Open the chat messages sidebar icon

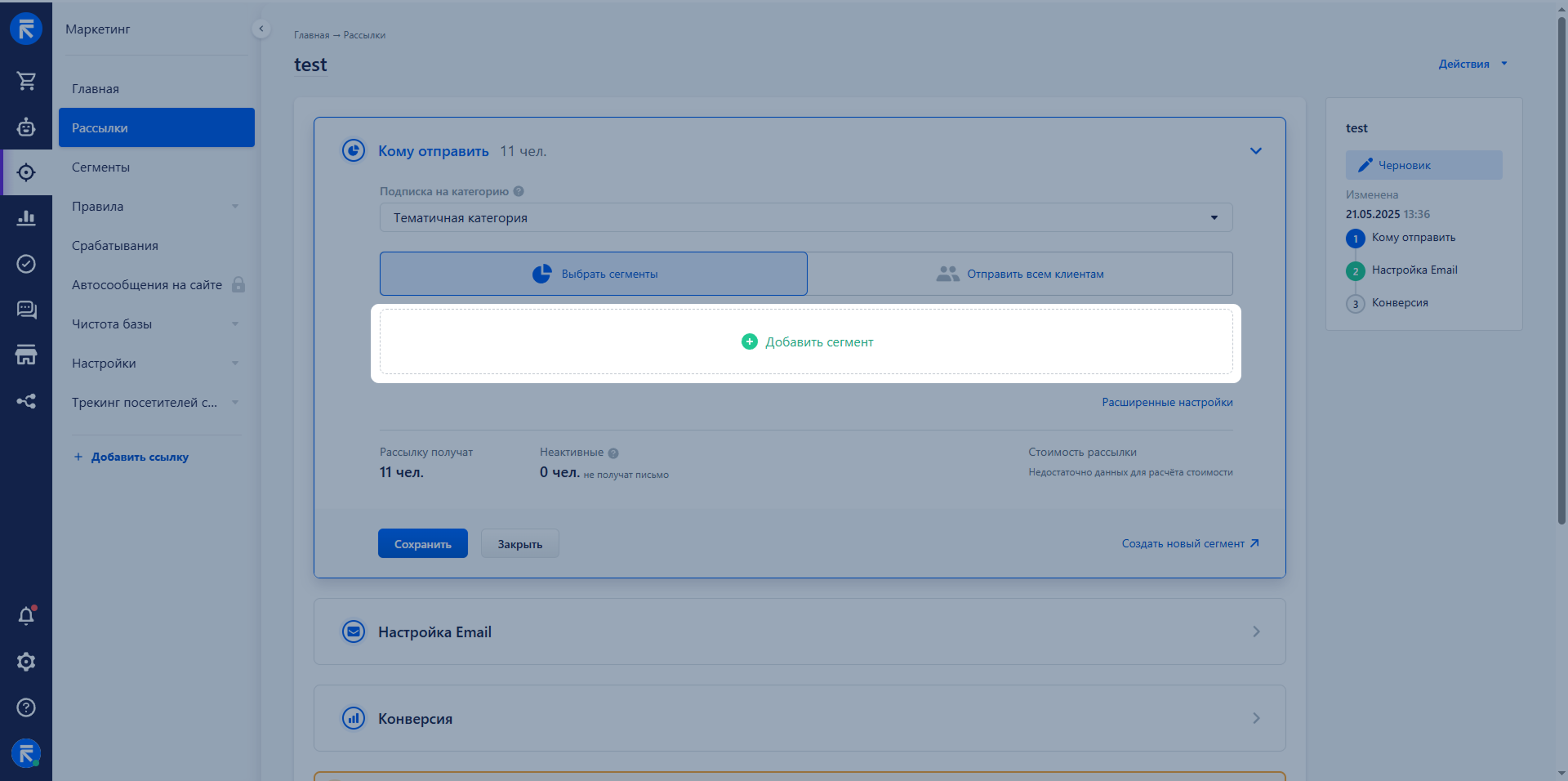26,310
